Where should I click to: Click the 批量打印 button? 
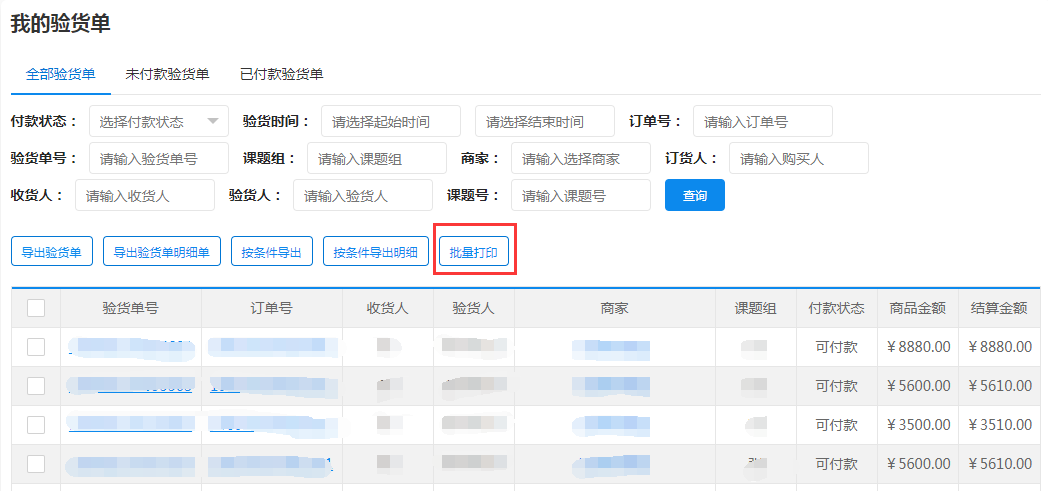(x=474, y=252)
